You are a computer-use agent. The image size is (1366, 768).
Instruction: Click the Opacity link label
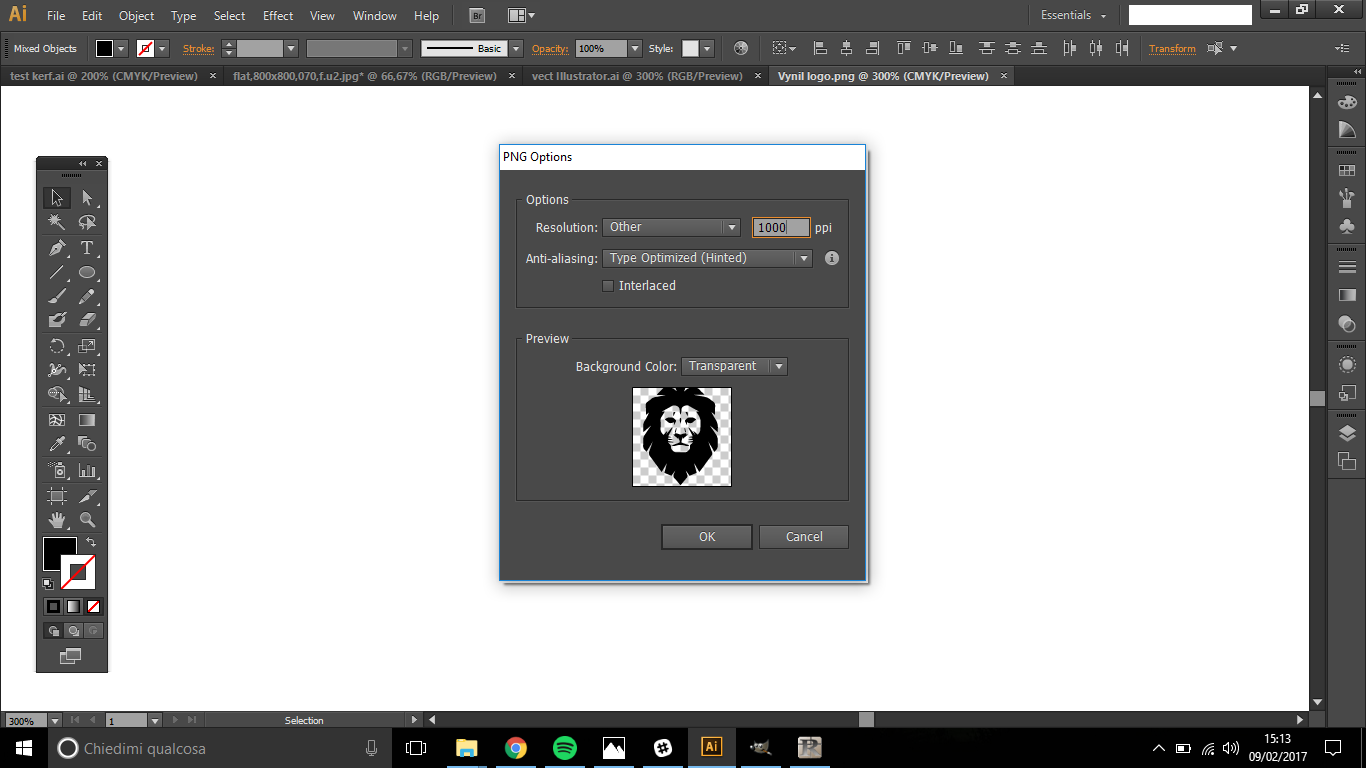(x=549, y=48)
